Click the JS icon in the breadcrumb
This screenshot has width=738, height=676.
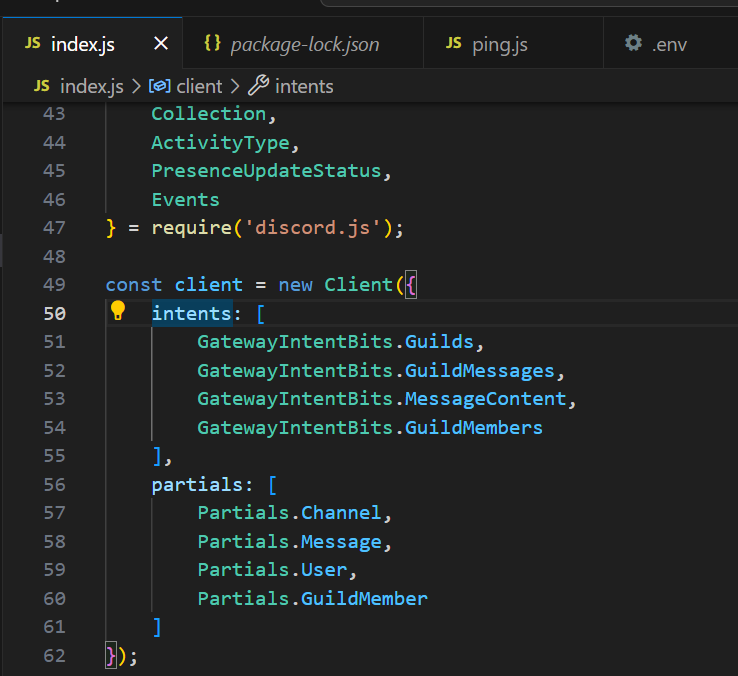pyautogui.click(x=42, y=86)
